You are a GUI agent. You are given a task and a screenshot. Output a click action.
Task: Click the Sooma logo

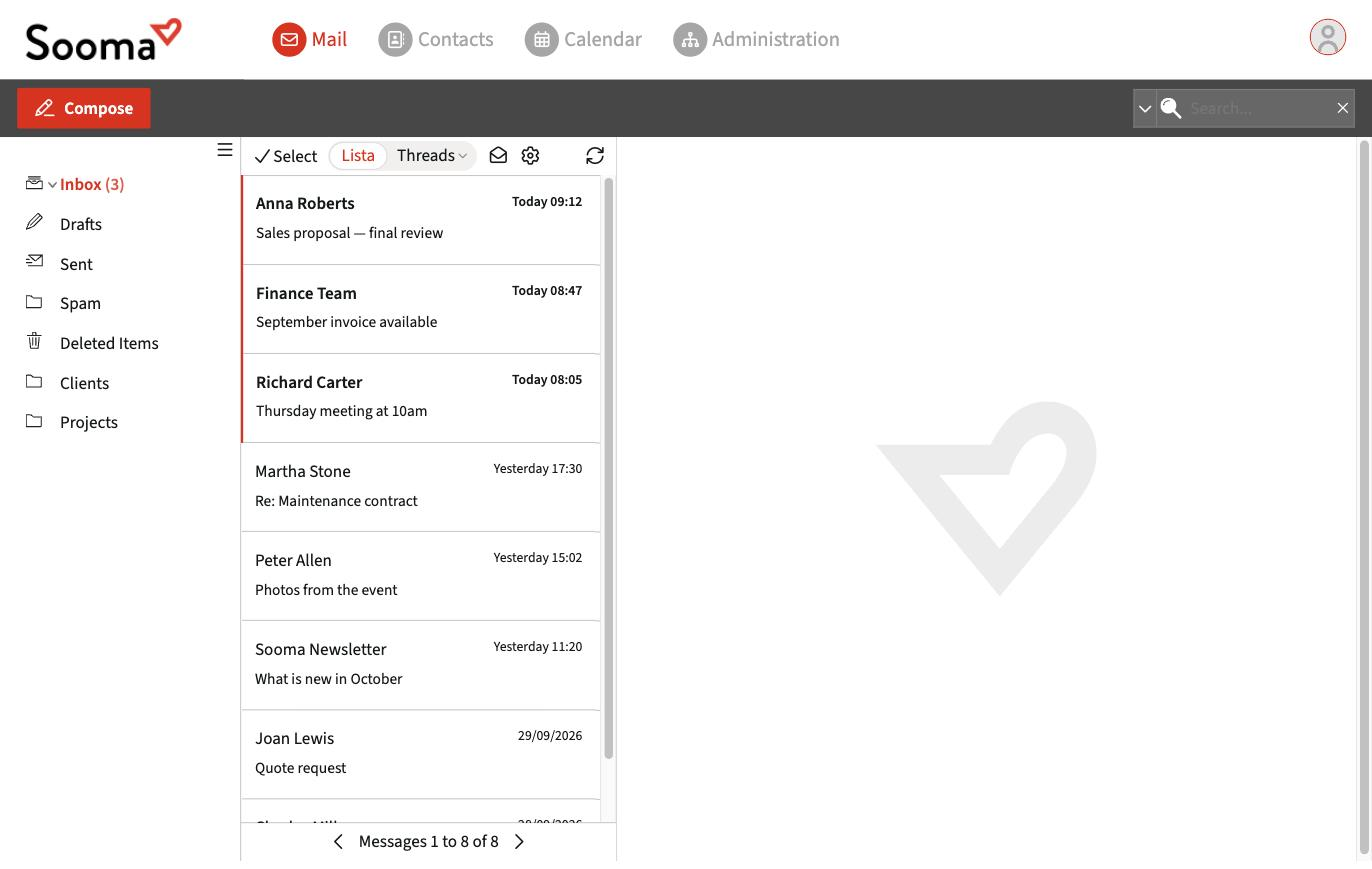[103, 39]
